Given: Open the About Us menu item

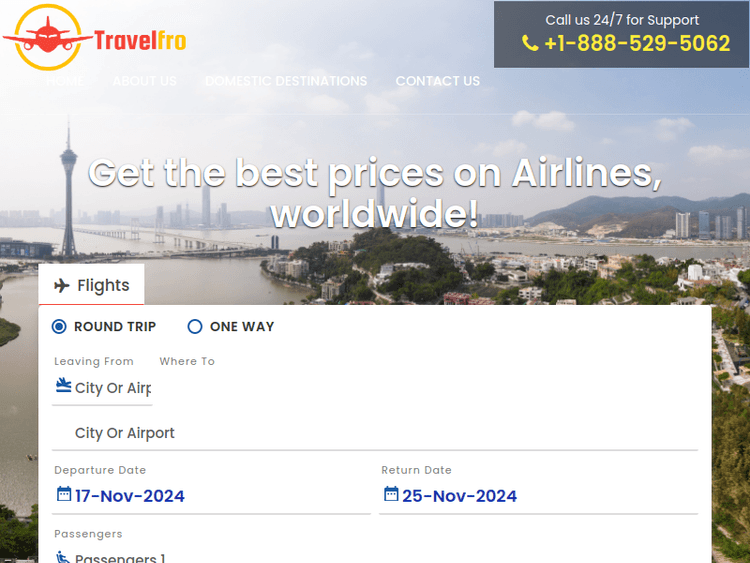Looking at the screenshot, I should [x=144, y=81].
